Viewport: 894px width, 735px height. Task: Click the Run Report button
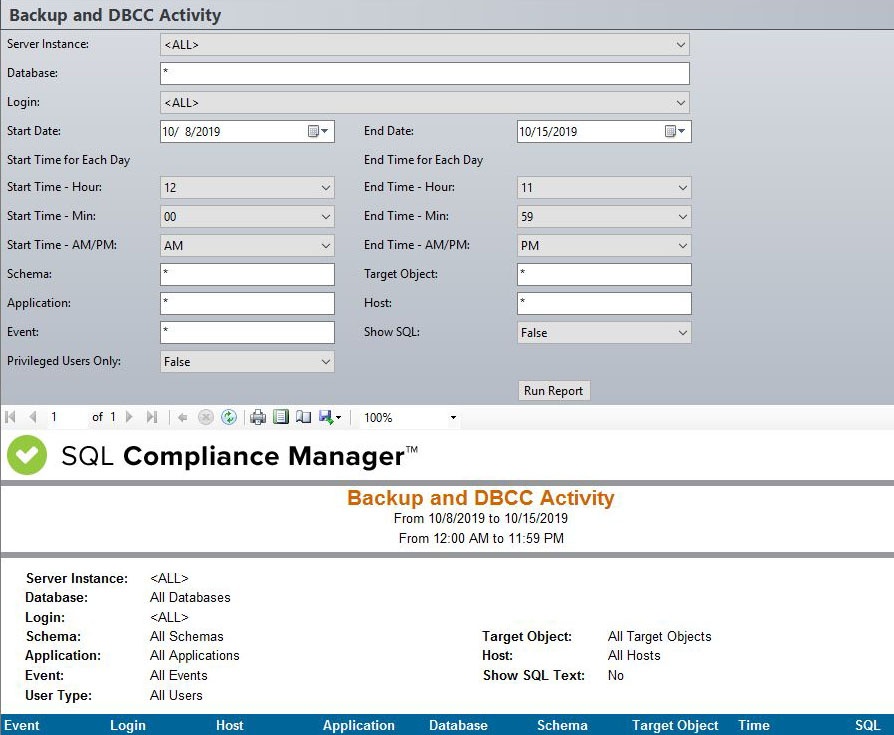[x=553, y=391]
